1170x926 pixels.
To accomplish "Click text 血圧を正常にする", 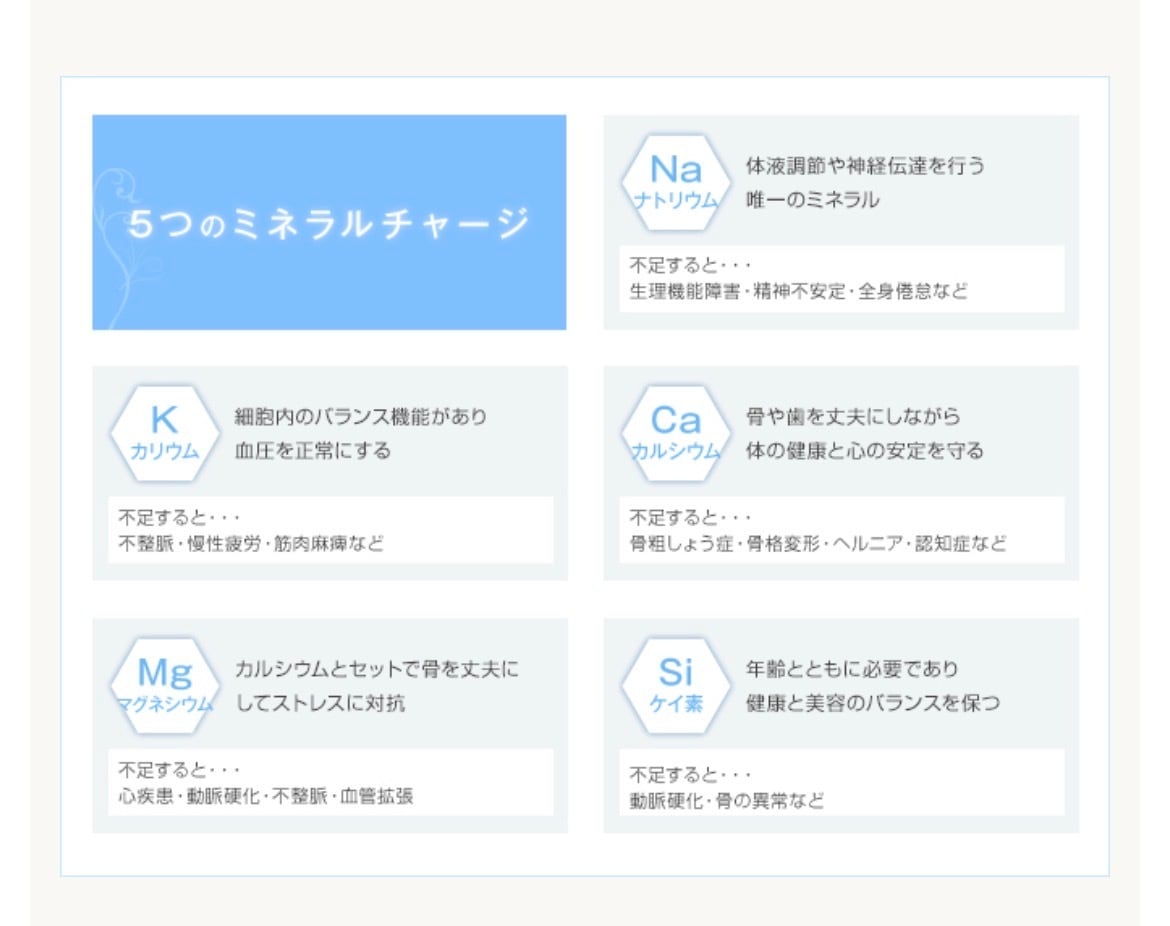I will [313, 451].
